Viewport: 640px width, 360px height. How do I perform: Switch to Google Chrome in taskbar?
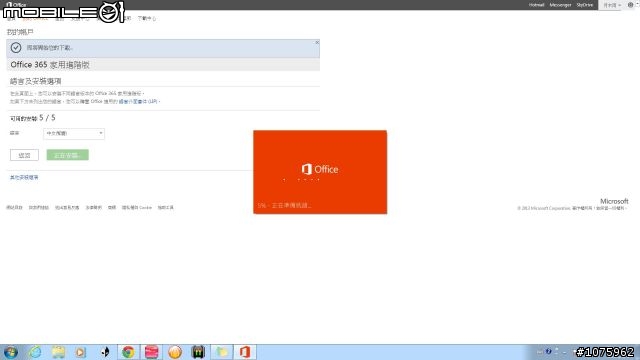point(128,352)
